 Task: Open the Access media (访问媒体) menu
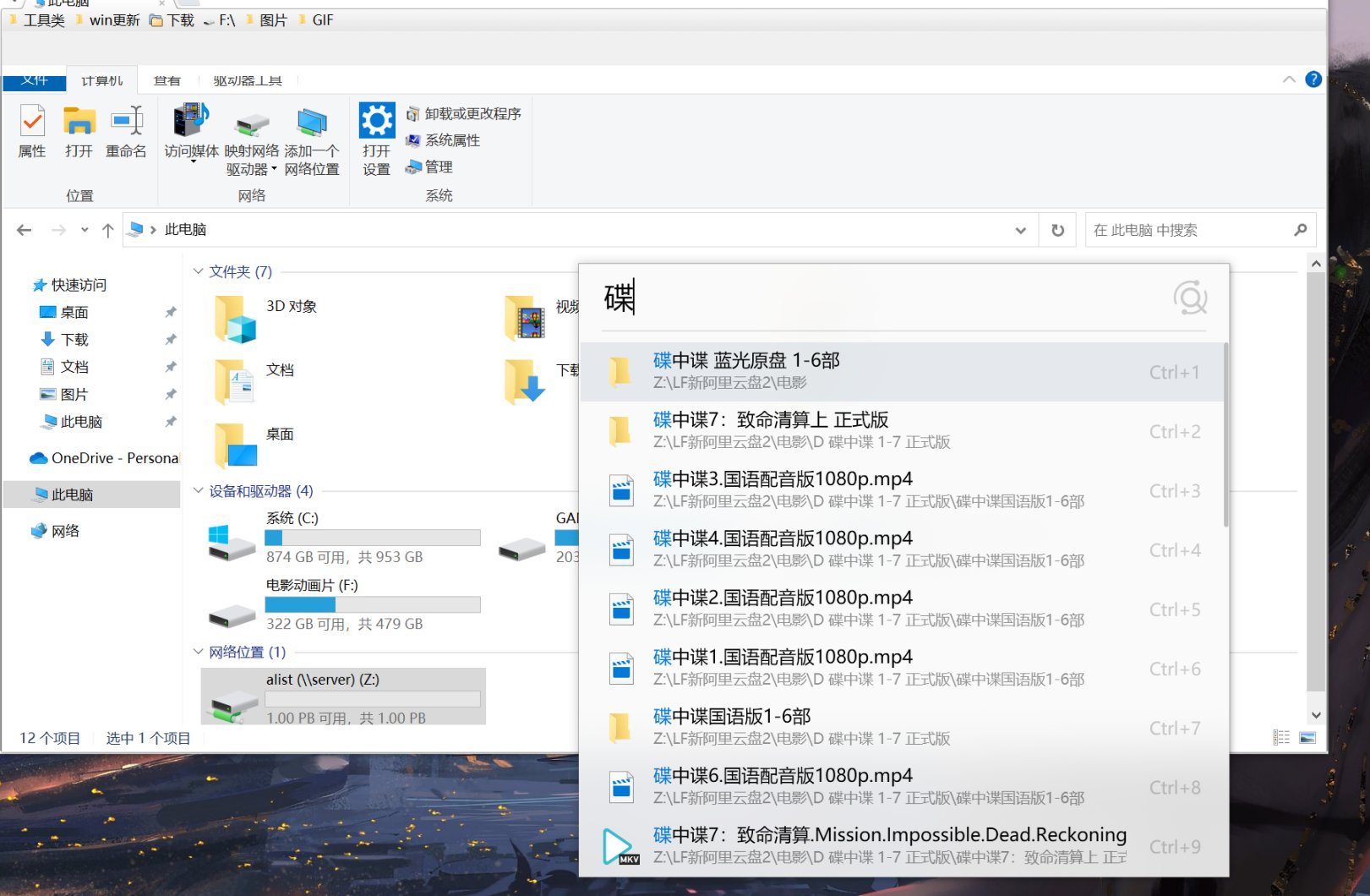[191, 132]
